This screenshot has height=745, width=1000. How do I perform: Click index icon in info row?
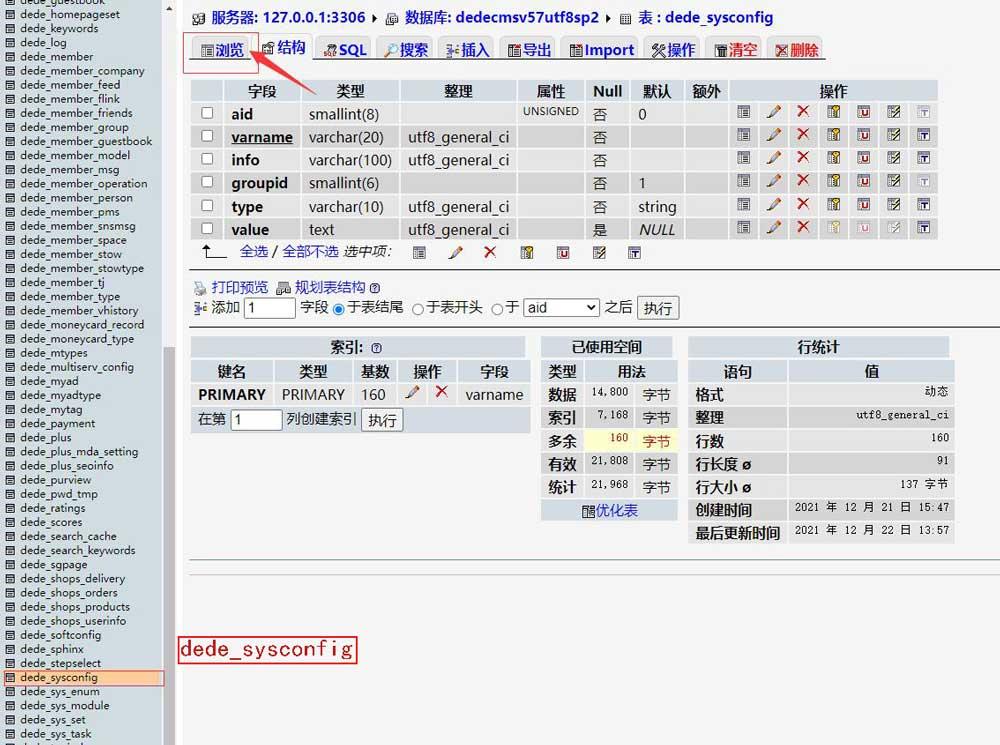point(893,158)
